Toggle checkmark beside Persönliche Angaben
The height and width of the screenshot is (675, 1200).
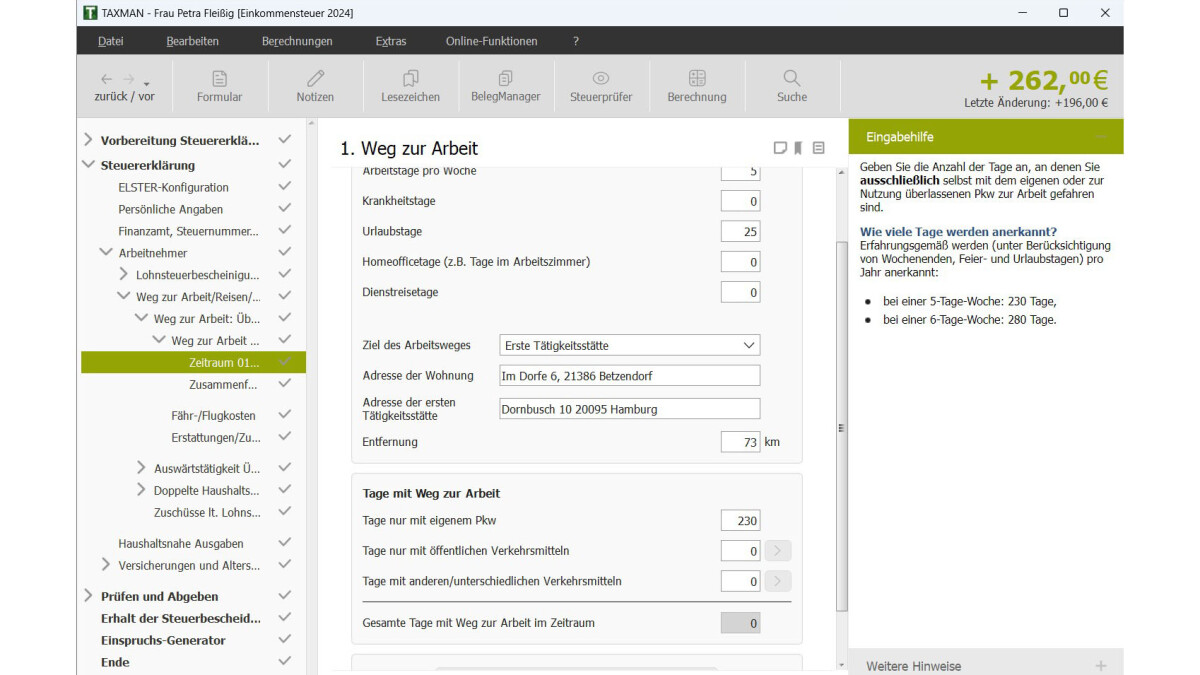(284, 209)
